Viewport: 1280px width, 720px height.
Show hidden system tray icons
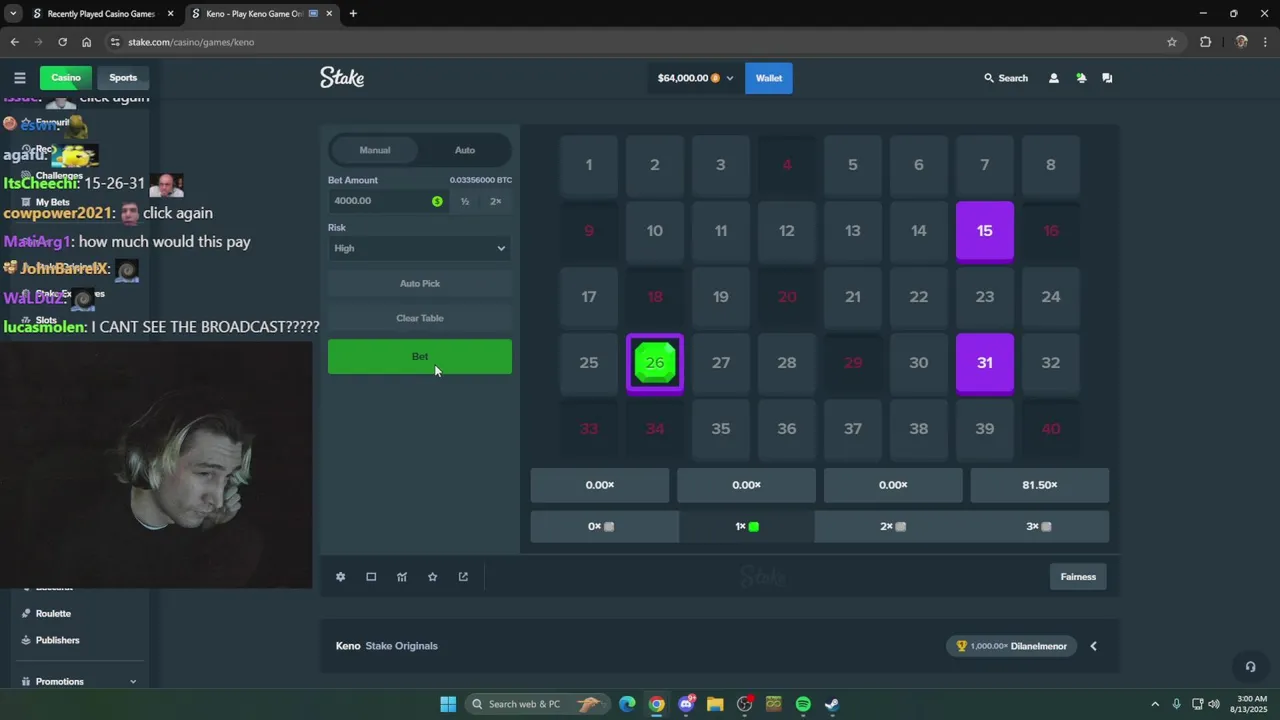[x=1155, y=704]
